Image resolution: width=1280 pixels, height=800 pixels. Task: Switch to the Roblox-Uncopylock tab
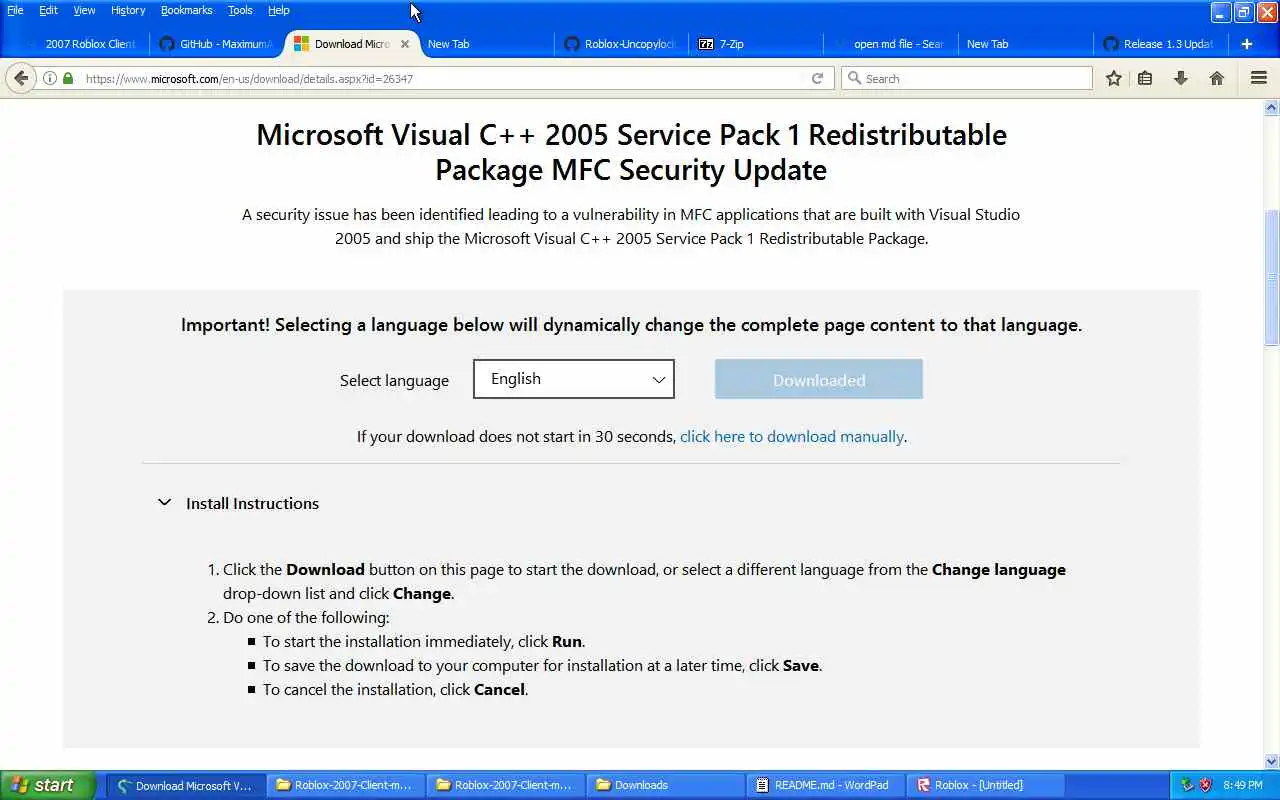tap(620, 44)
